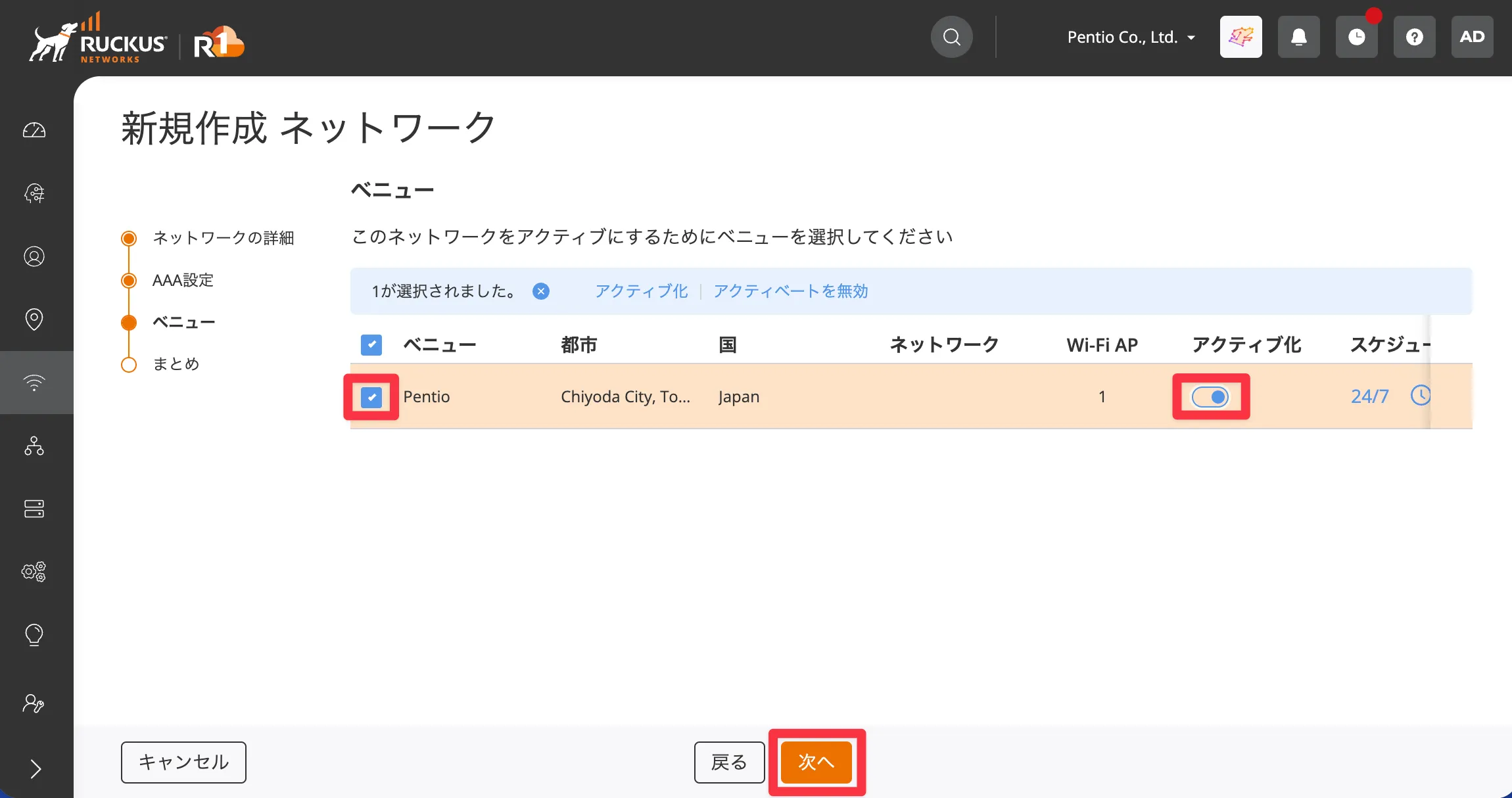Click the Ruckus Networks logo
The image size is (1512, 798).
99,38
